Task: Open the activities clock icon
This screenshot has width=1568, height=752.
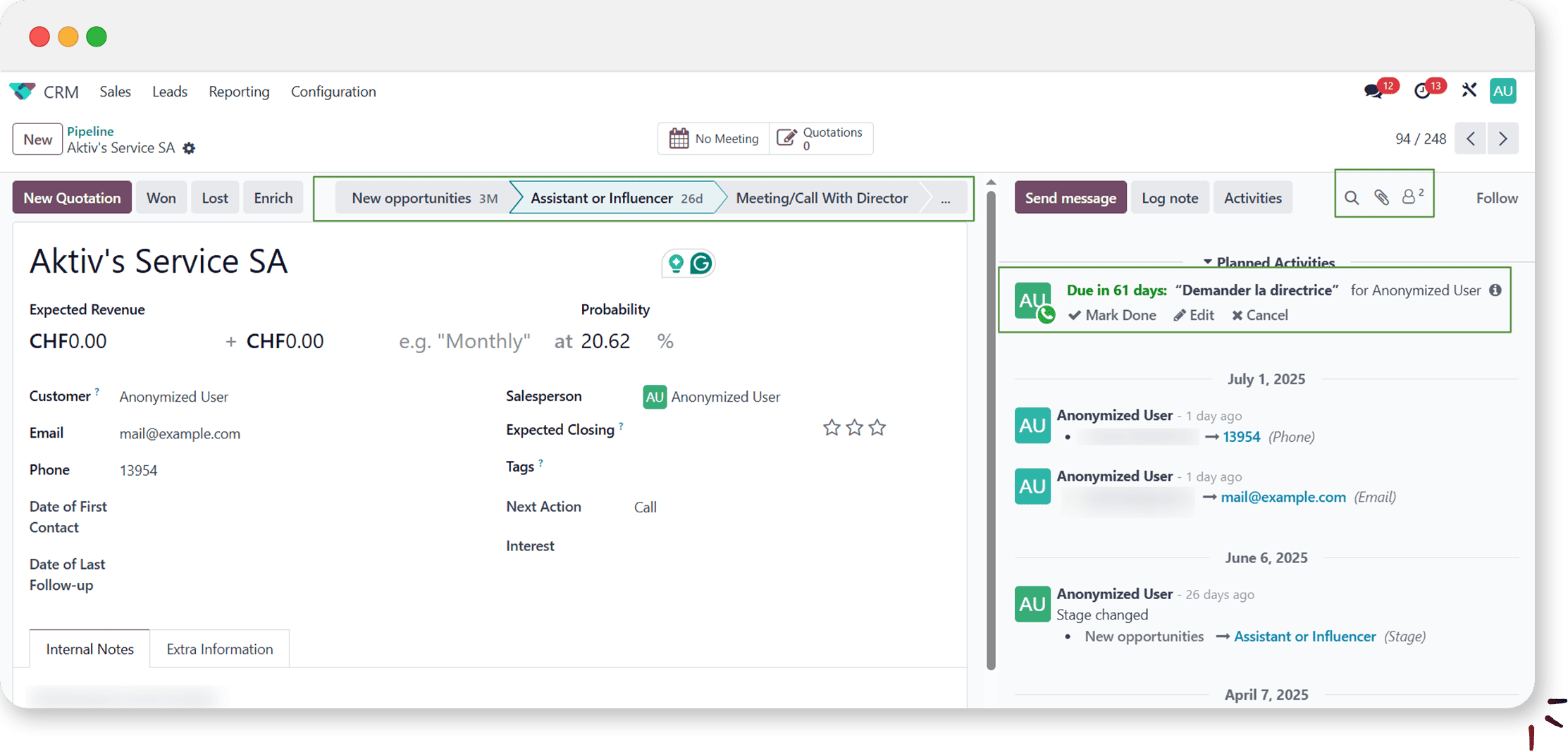Action: click(1422, 92)
